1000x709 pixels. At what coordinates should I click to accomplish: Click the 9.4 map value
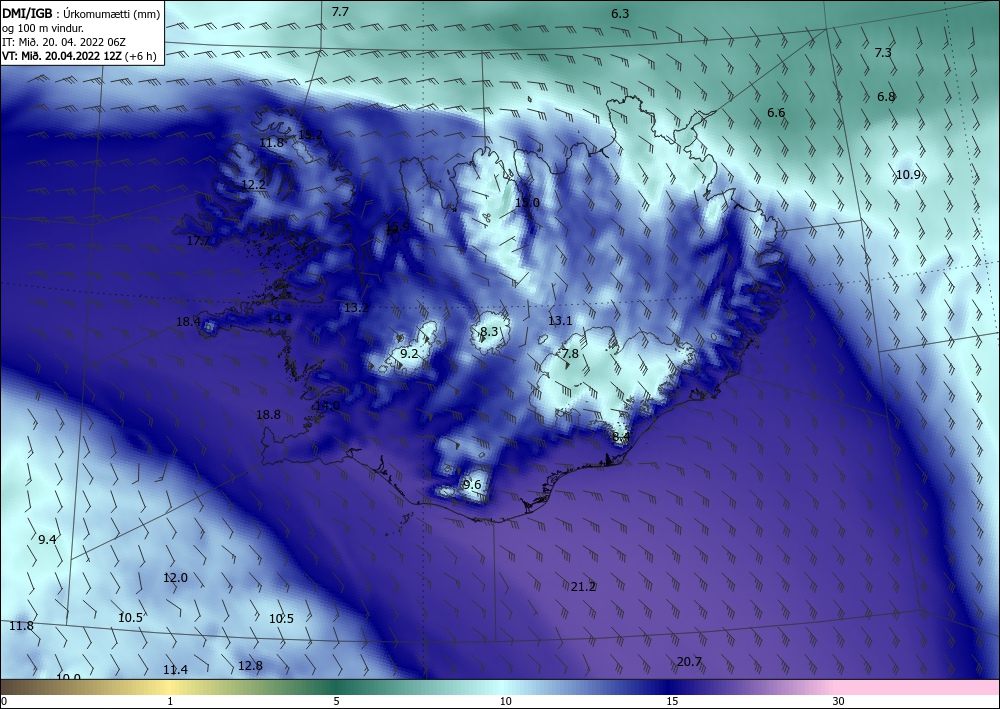(47, 539)
